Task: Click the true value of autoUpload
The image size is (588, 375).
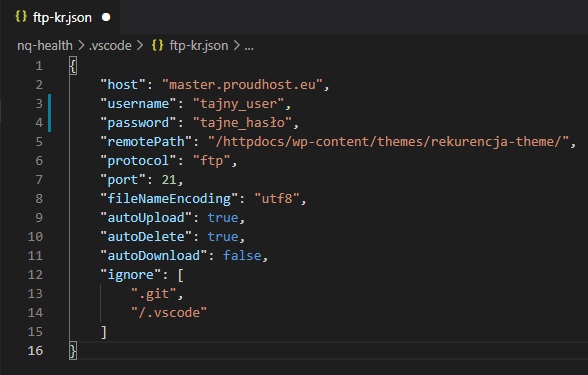Action: [223, 218]
